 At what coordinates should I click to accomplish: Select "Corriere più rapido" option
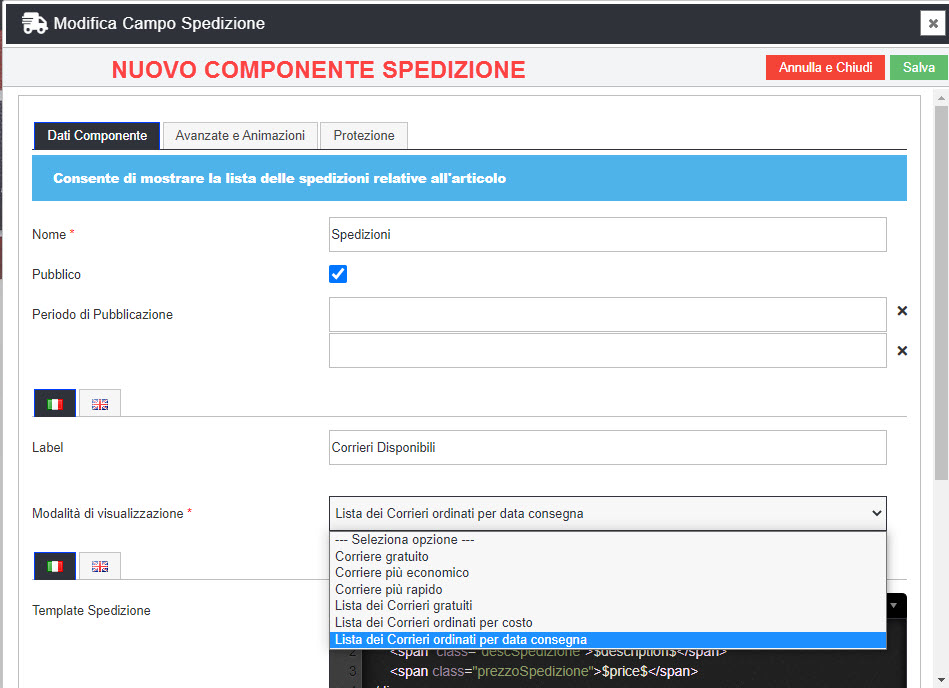(389, 589)
